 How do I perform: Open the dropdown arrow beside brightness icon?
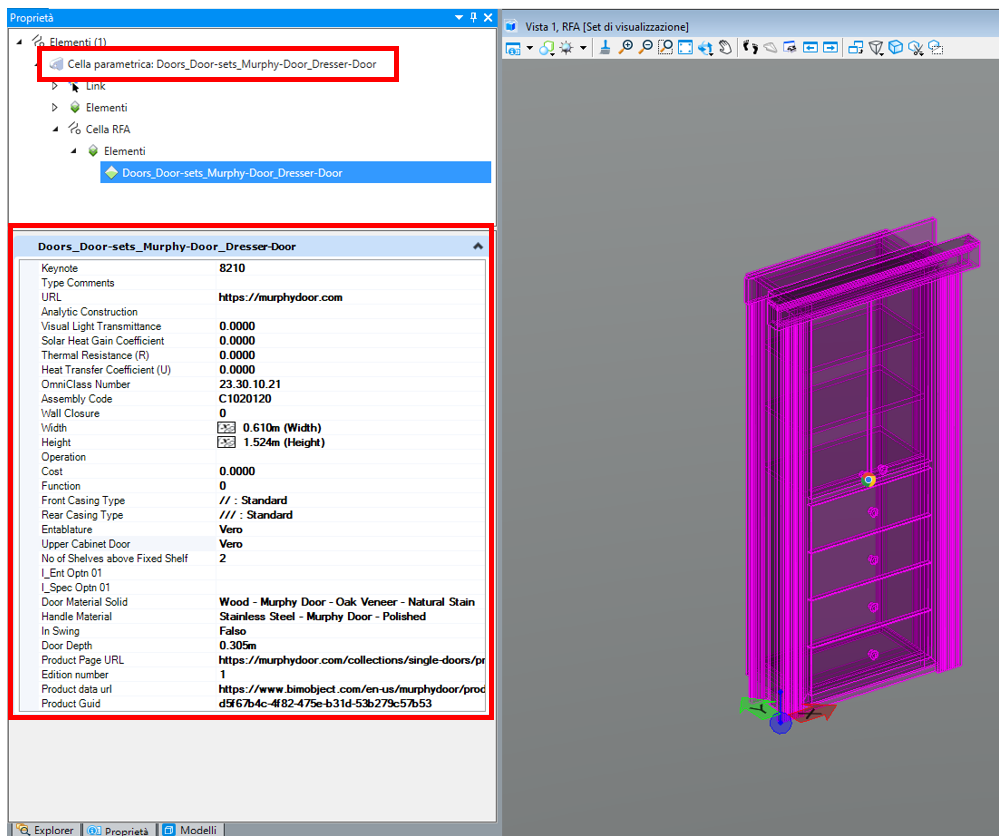pyautogui.click(x=583, y=48)
